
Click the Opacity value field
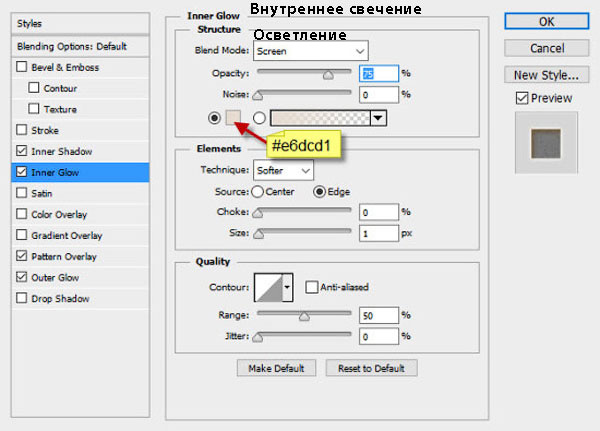379,73
